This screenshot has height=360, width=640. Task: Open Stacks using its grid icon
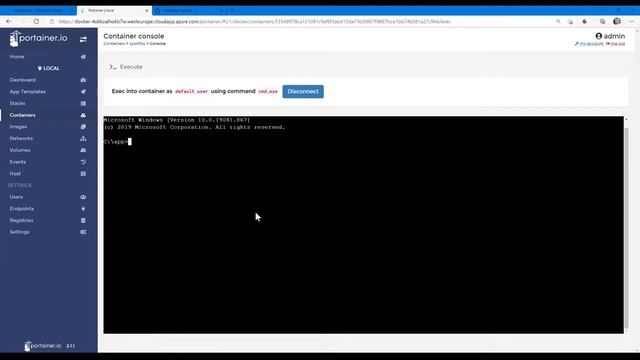point(83,104)
